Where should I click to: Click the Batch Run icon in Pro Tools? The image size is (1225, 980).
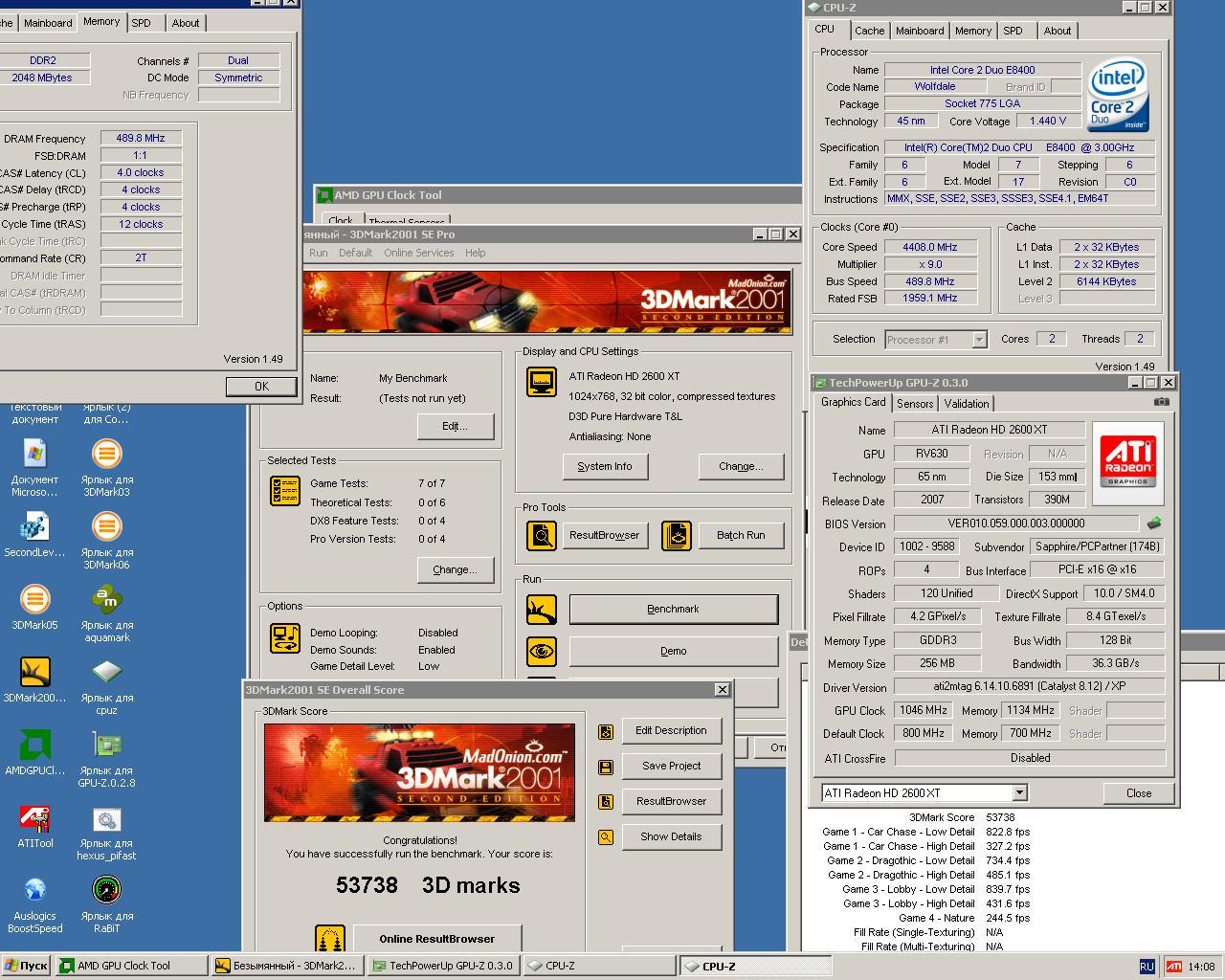pyautogui.click(x=677, y=535)
